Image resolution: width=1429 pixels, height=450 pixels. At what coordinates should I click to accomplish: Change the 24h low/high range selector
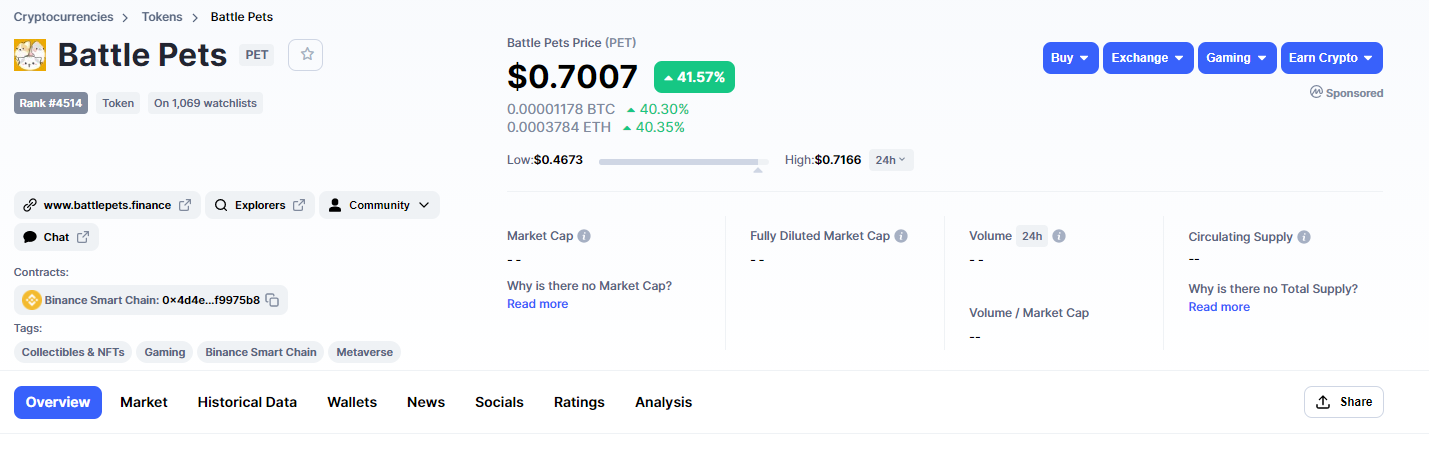tap(891, 160)
